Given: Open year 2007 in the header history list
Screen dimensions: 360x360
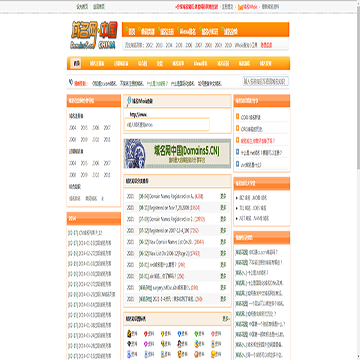Looking at the screenshot, I should (x=199, y=45).
